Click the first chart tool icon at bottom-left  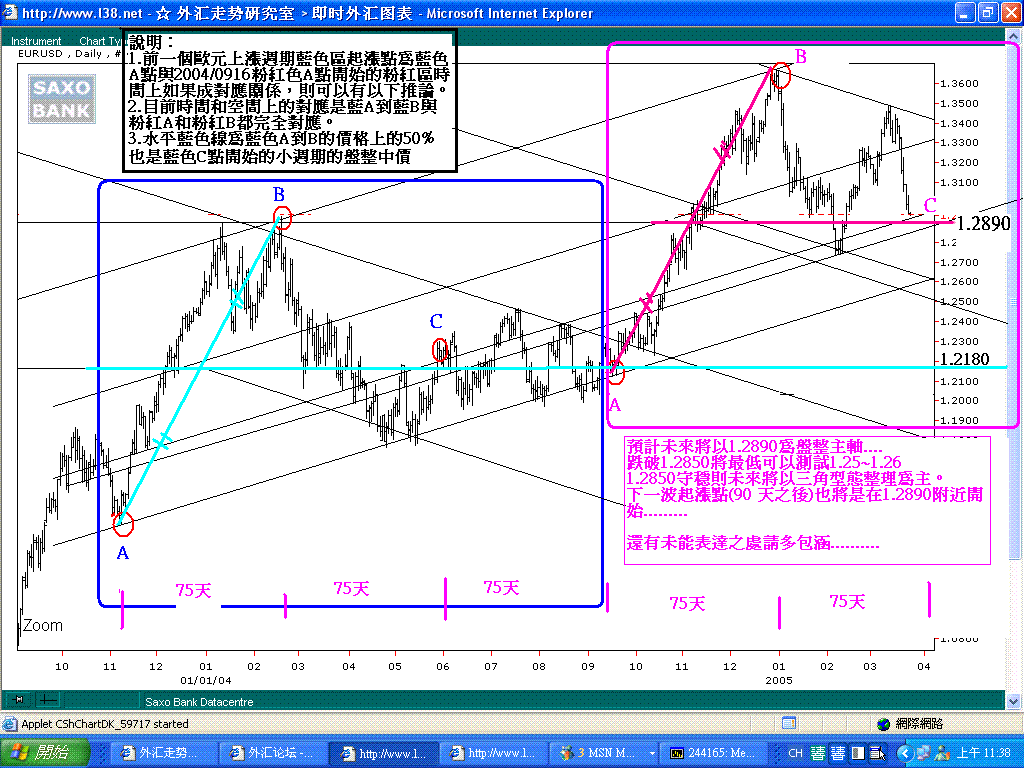[x=19, y=699]
